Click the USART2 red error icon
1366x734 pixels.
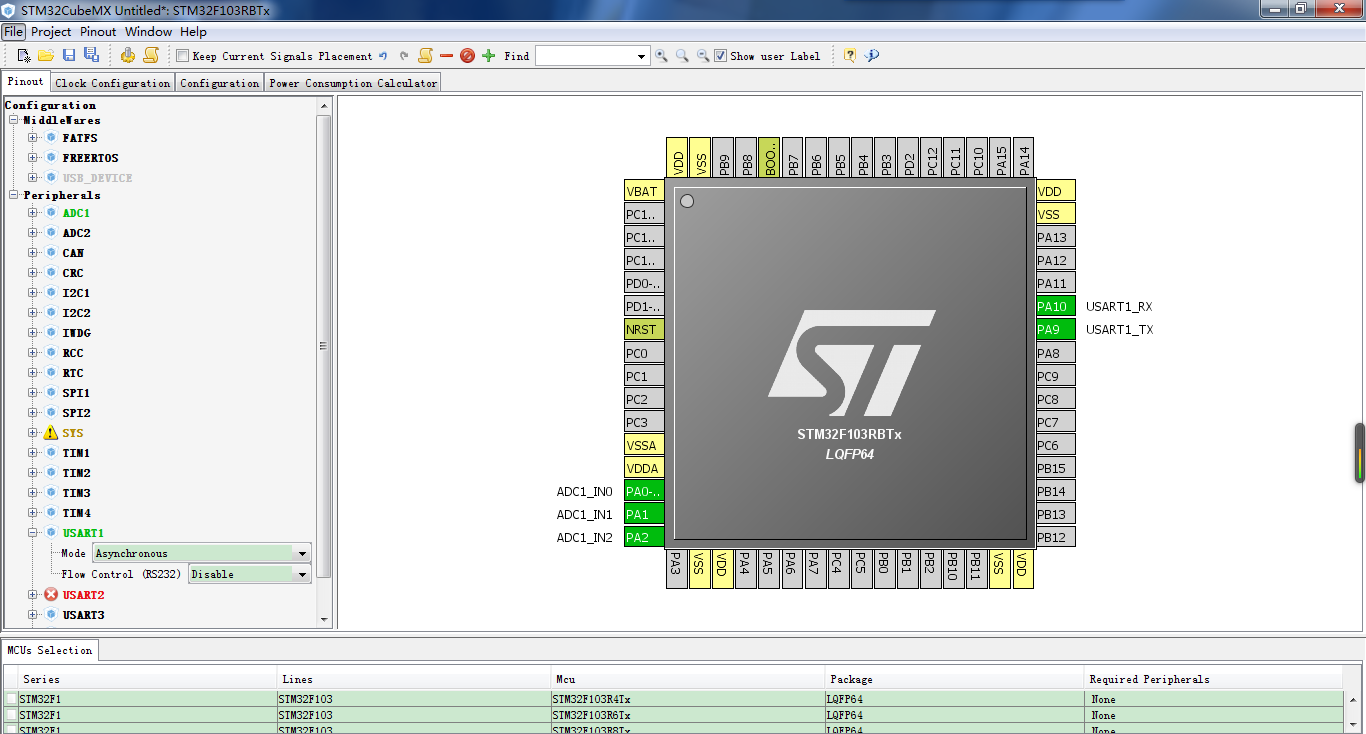point(51,595)
